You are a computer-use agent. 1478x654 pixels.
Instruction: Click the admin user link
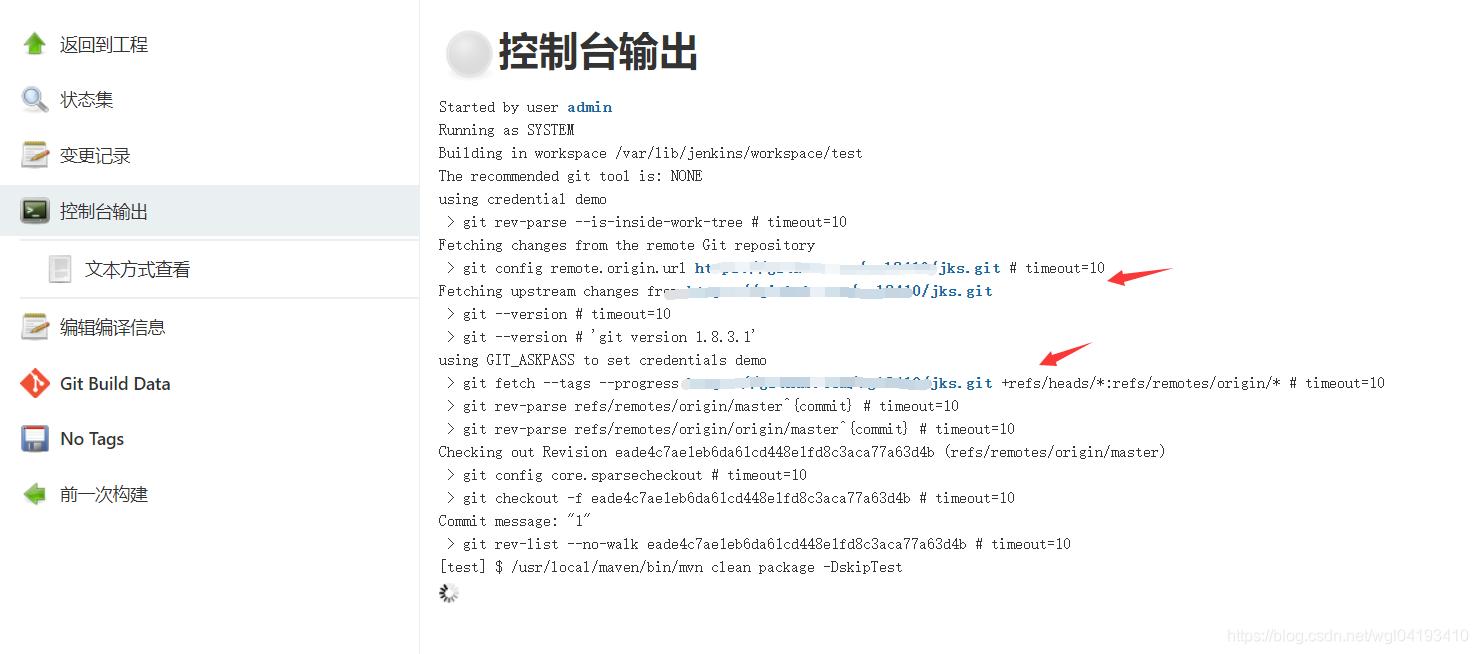[590, 107]
